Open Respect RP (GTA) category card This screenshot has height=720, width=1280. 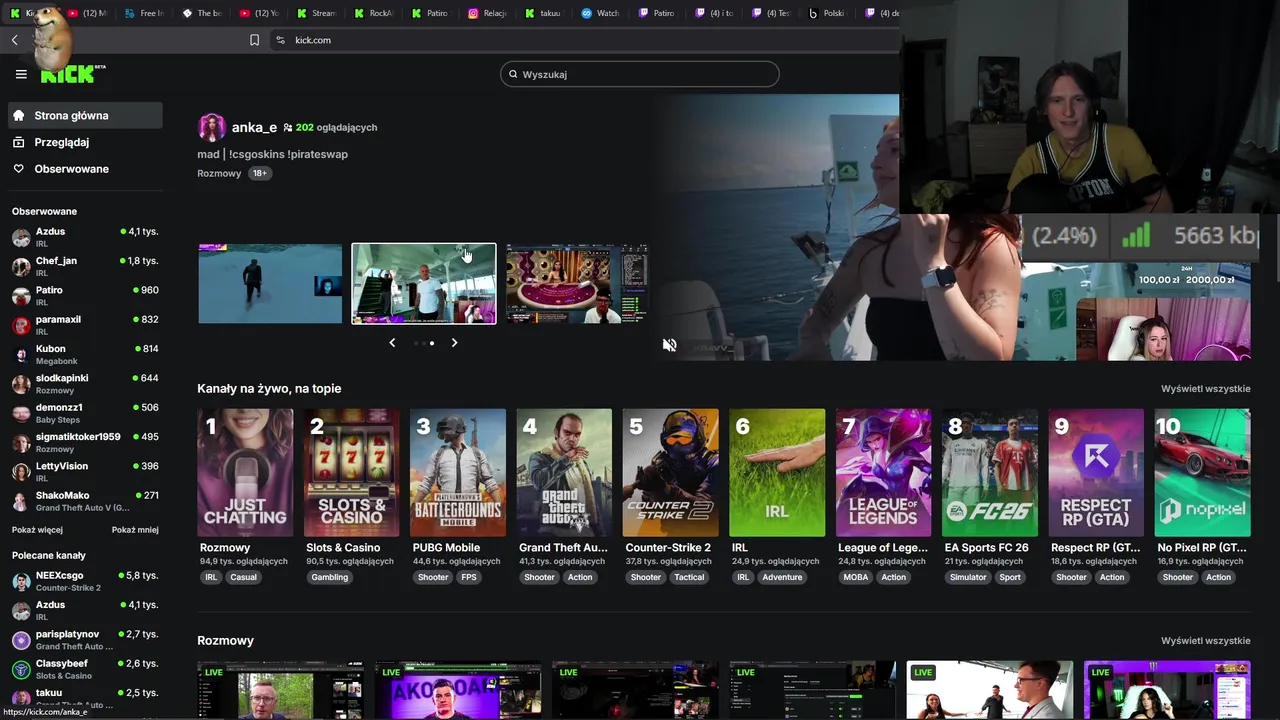[1096, 472]
